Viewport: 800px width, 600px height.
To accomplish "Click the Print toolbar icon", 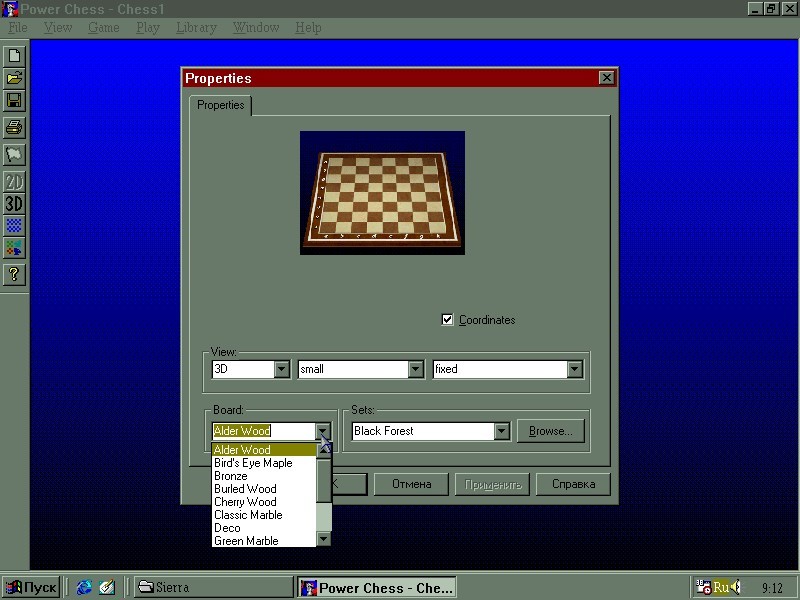I will point(14,127).
